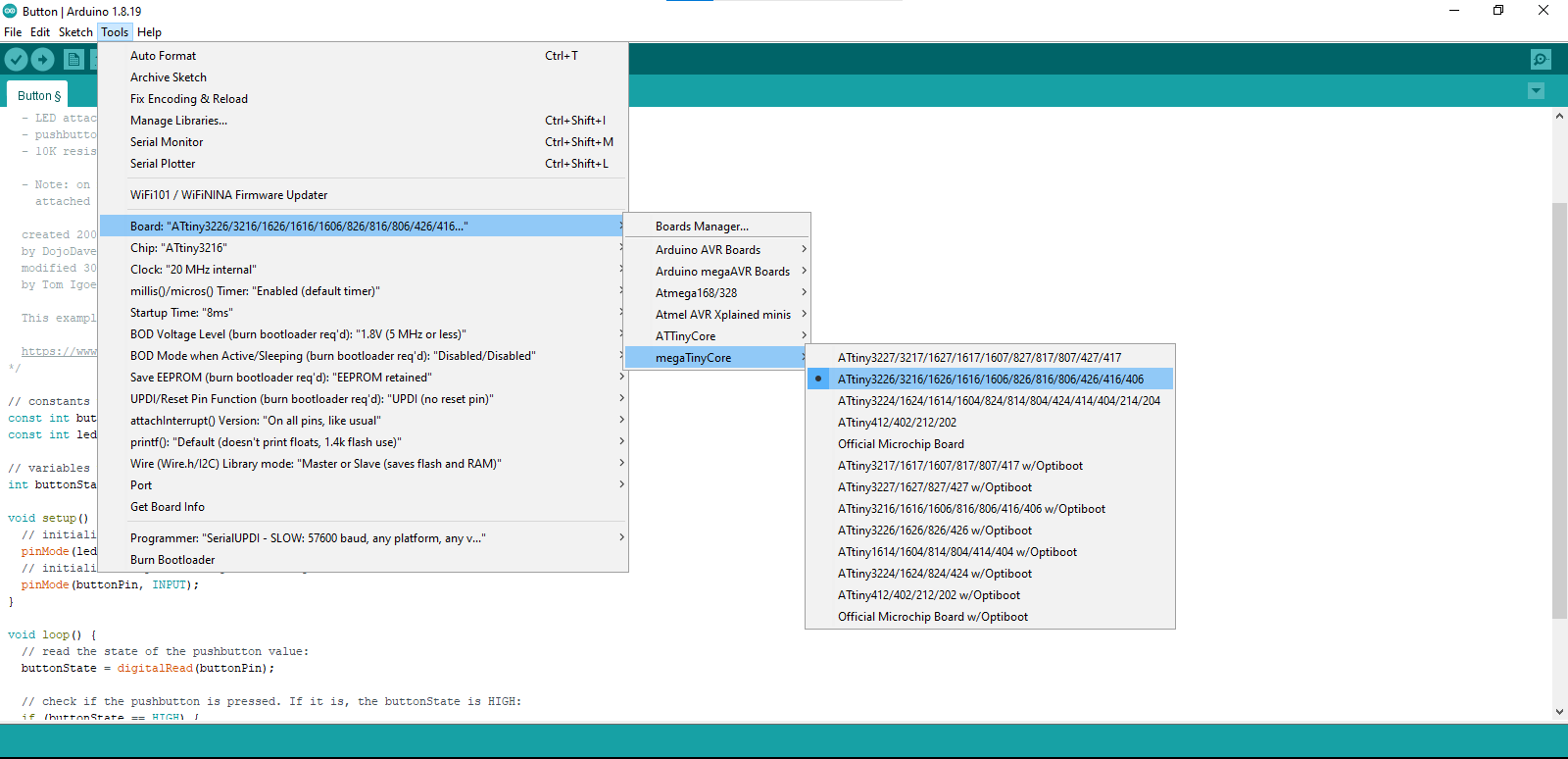Select Official Microchip Board w/Optiboot
The height and width of the screenshot is (759, 1568).
coord(990,617)
